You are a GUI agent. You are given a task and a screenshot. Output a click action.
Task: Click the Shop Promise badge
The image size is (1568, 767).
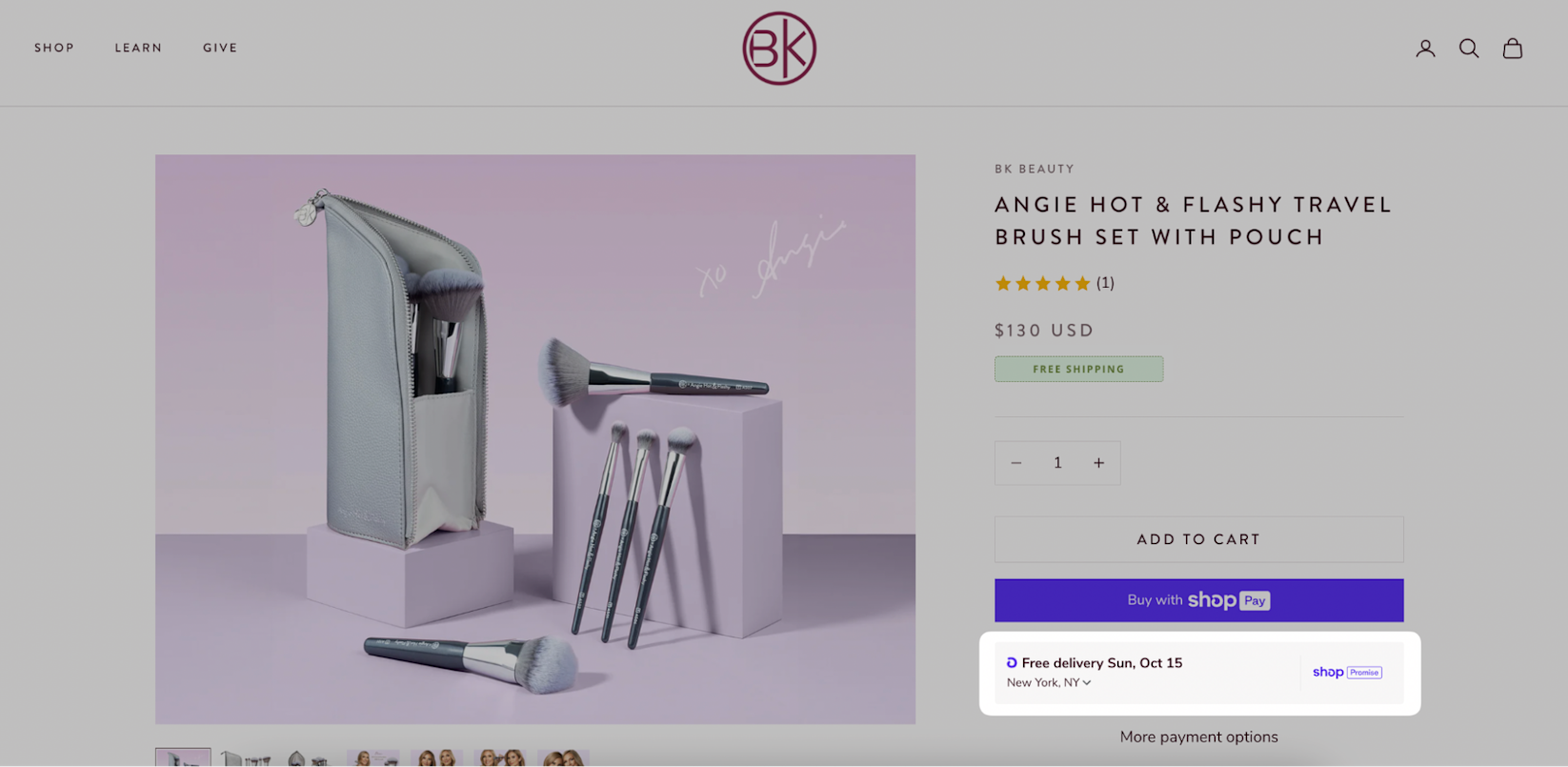pos(1347,673)
